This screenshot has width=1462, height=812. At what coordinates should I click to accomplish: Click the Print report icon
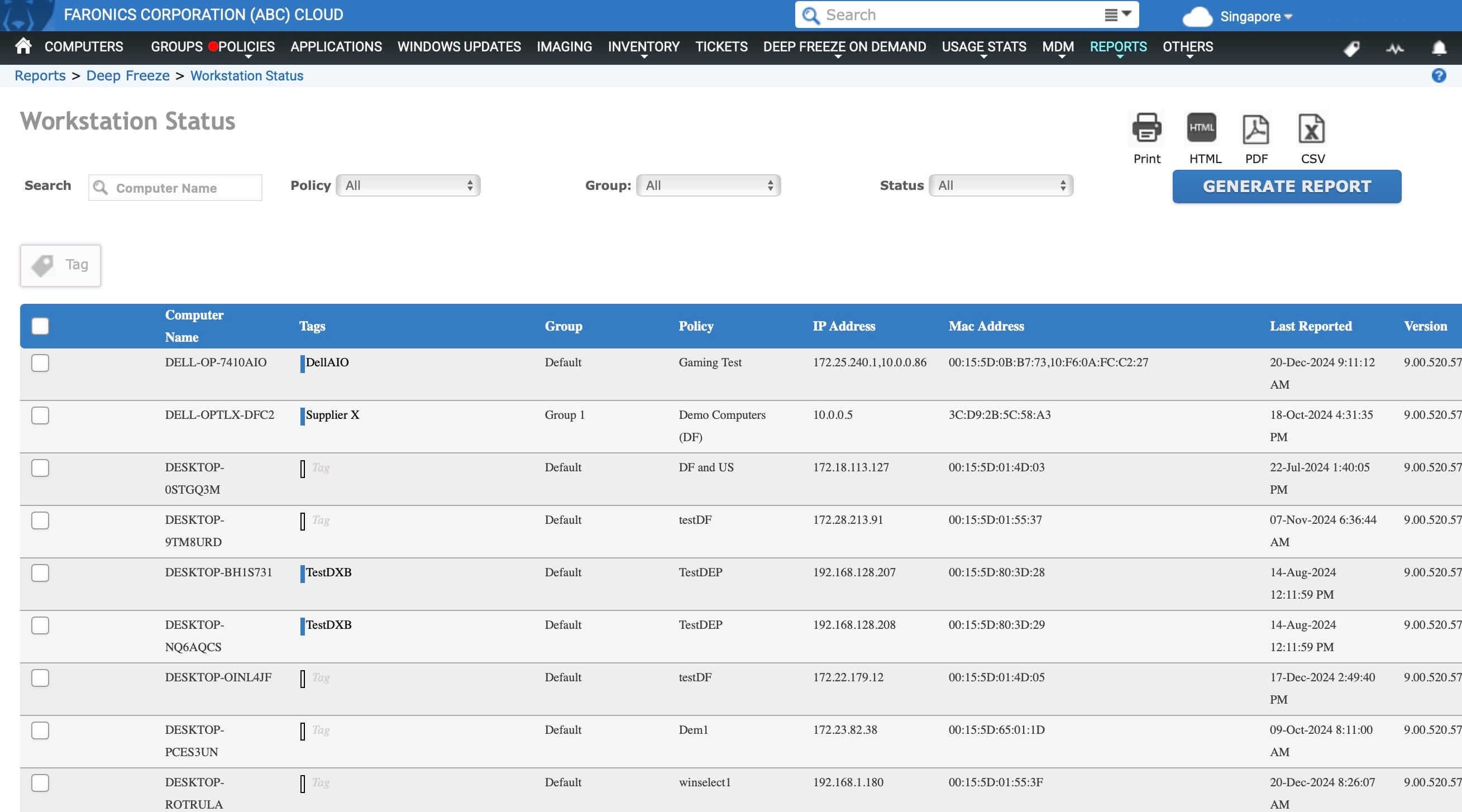[x=1146, y=128]
